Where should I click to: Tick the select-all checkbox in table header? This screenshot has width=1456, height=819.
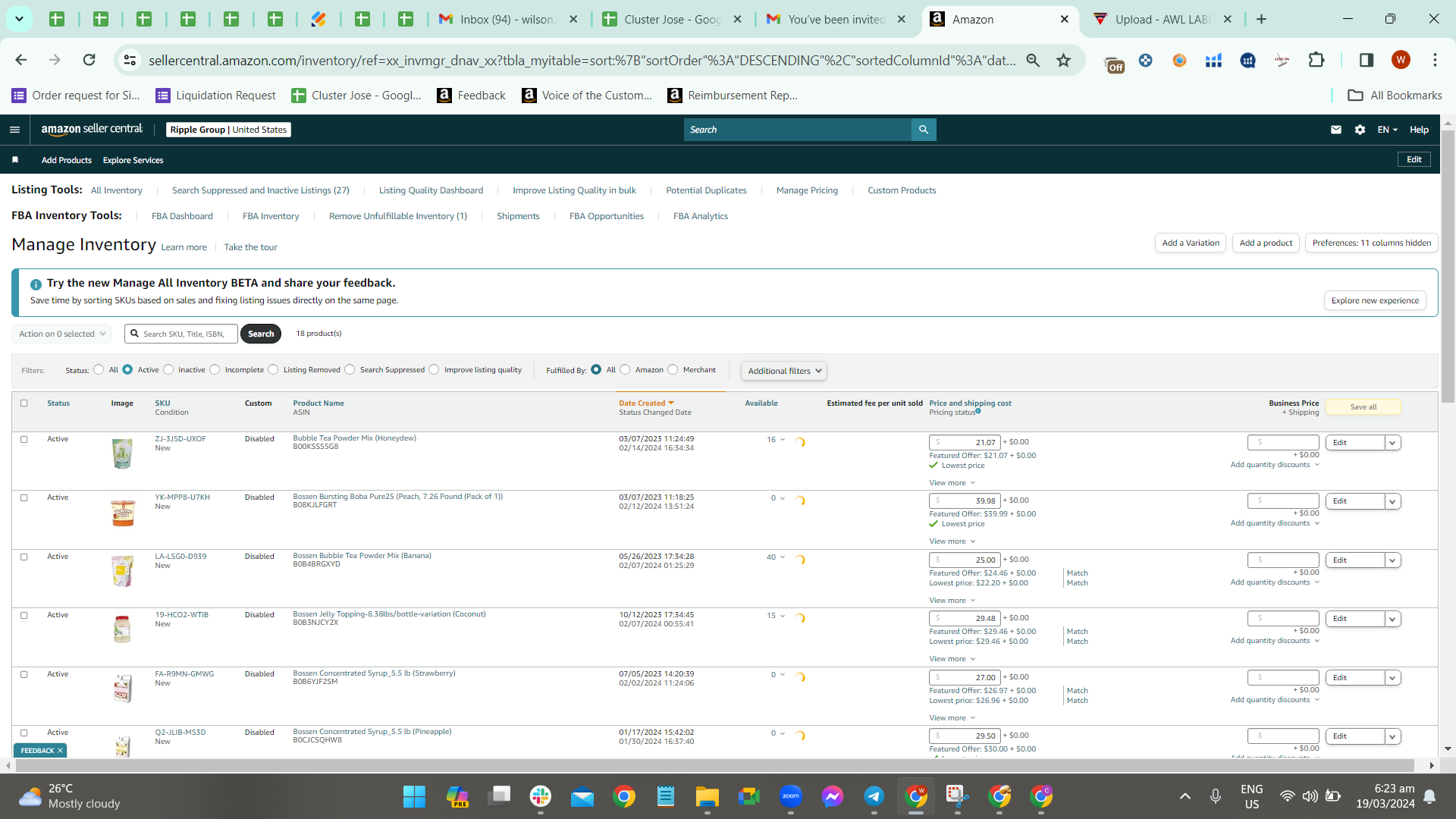pyautogui.click(x=24, y=403)
